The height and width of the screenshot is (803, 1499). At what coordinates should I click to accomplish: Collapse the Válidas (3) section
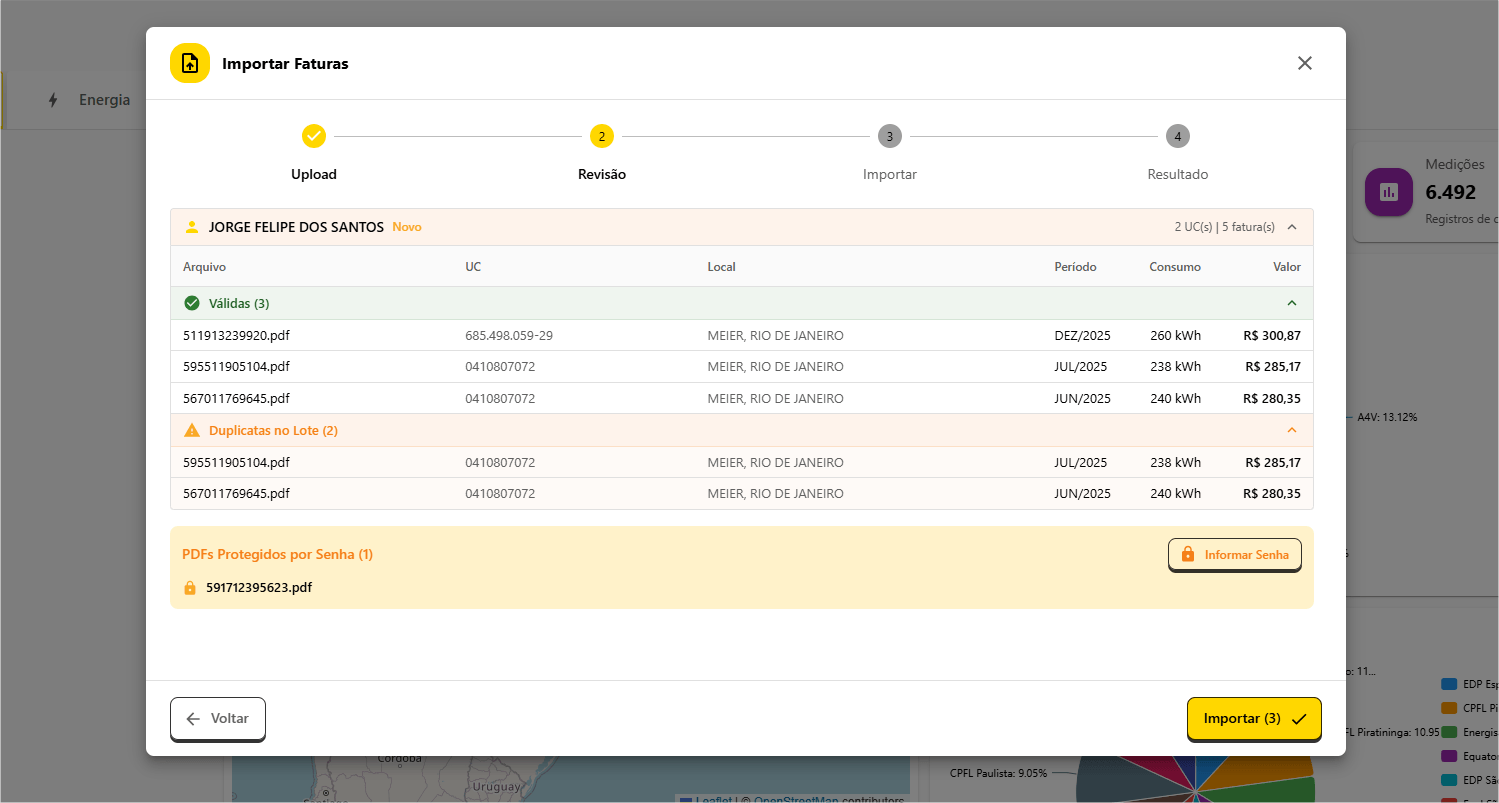coord(1291,303)
